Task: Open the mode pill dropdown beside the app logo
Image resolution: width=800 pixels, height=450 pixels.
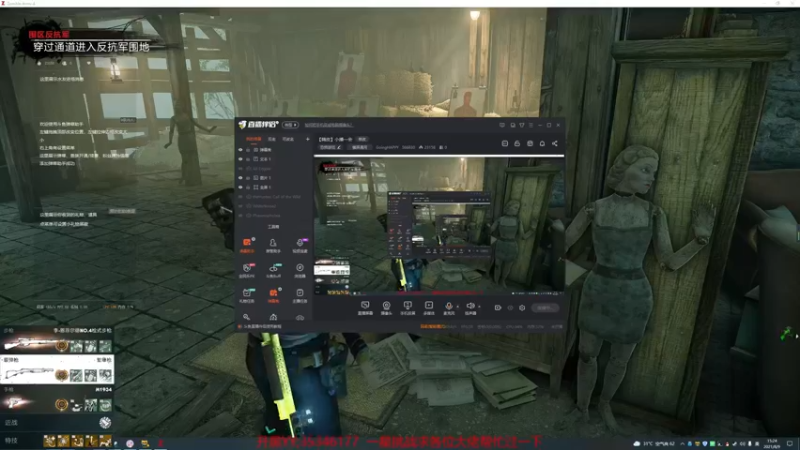Action: (290, 124)
